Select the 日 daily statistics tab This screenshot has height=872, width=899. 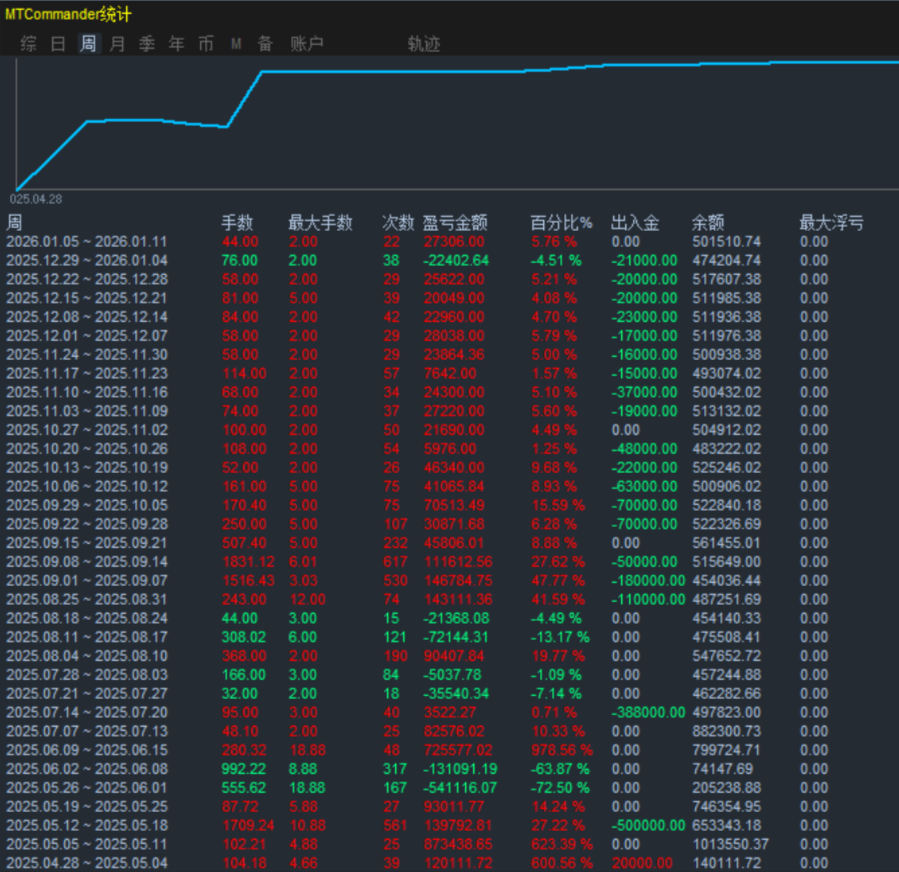pos(58,44)
